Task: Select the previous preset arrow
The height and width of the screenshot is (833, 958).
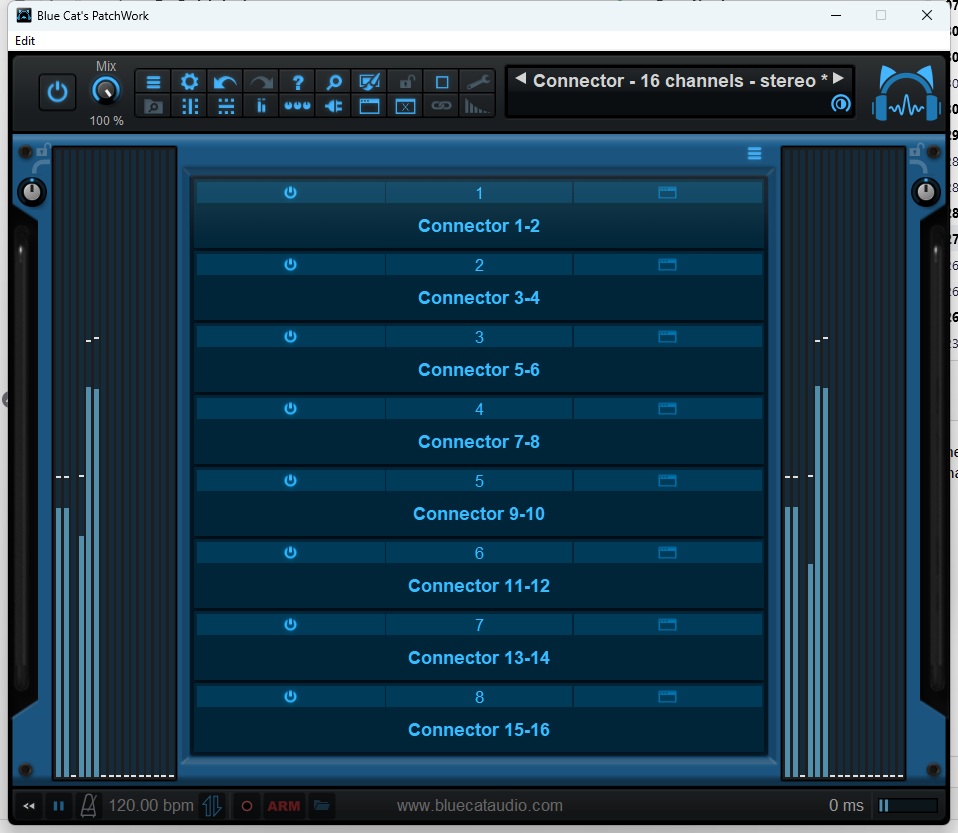Action: click(x=520, y=79)
